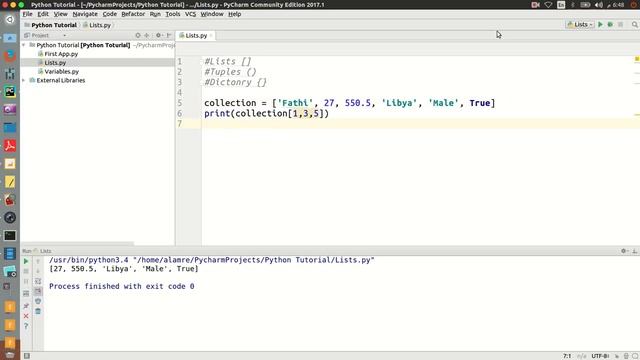The height and width of the screenshot is (360, 640).
Task: Click the up arrow in Run console gutter
Action: coord(38,261)
